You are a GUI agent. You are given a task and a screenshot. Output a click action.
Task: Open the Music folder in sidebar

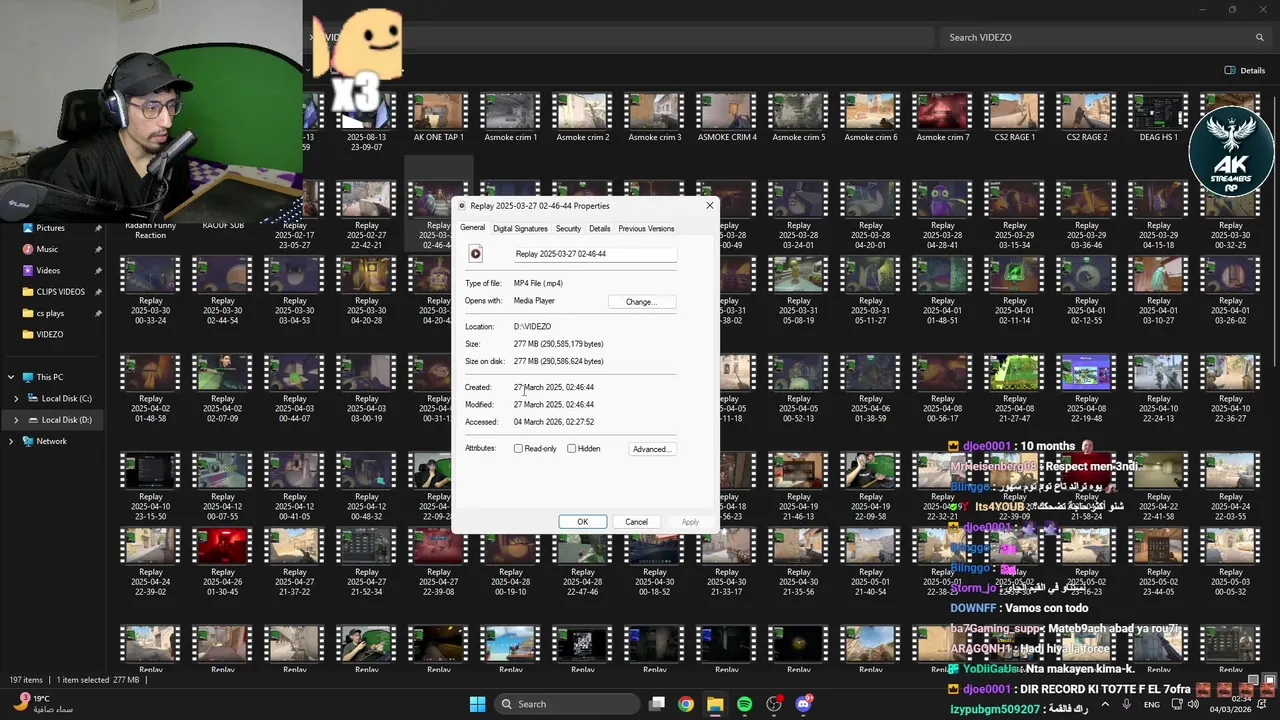click(x=47, y=249)
